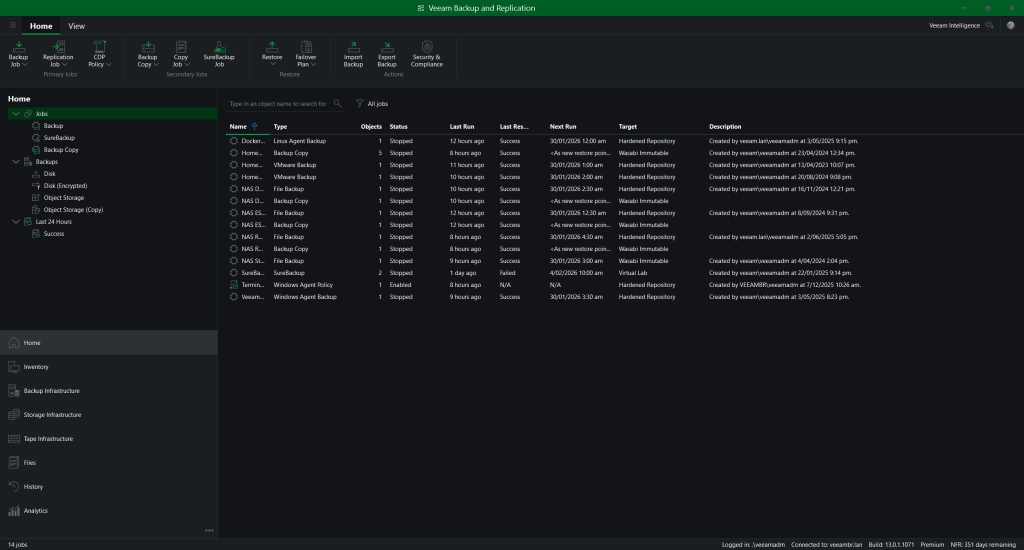Open the All jobs filter
1024x550 pixels.
(x=372, y=103)
